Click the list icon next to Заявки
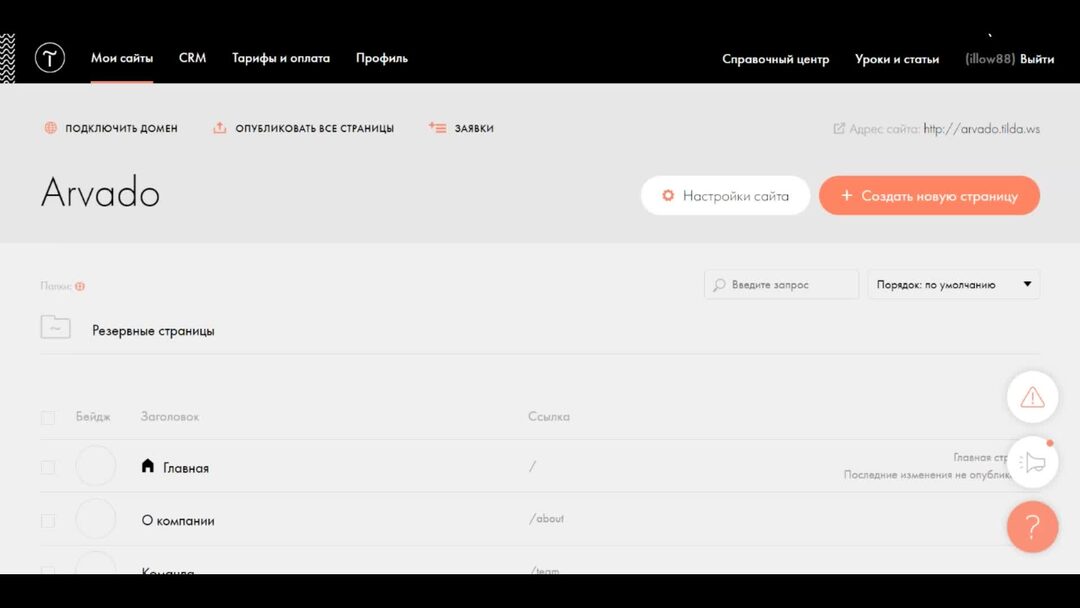This screenshot has height=608, width=1080. coord(437,127)
